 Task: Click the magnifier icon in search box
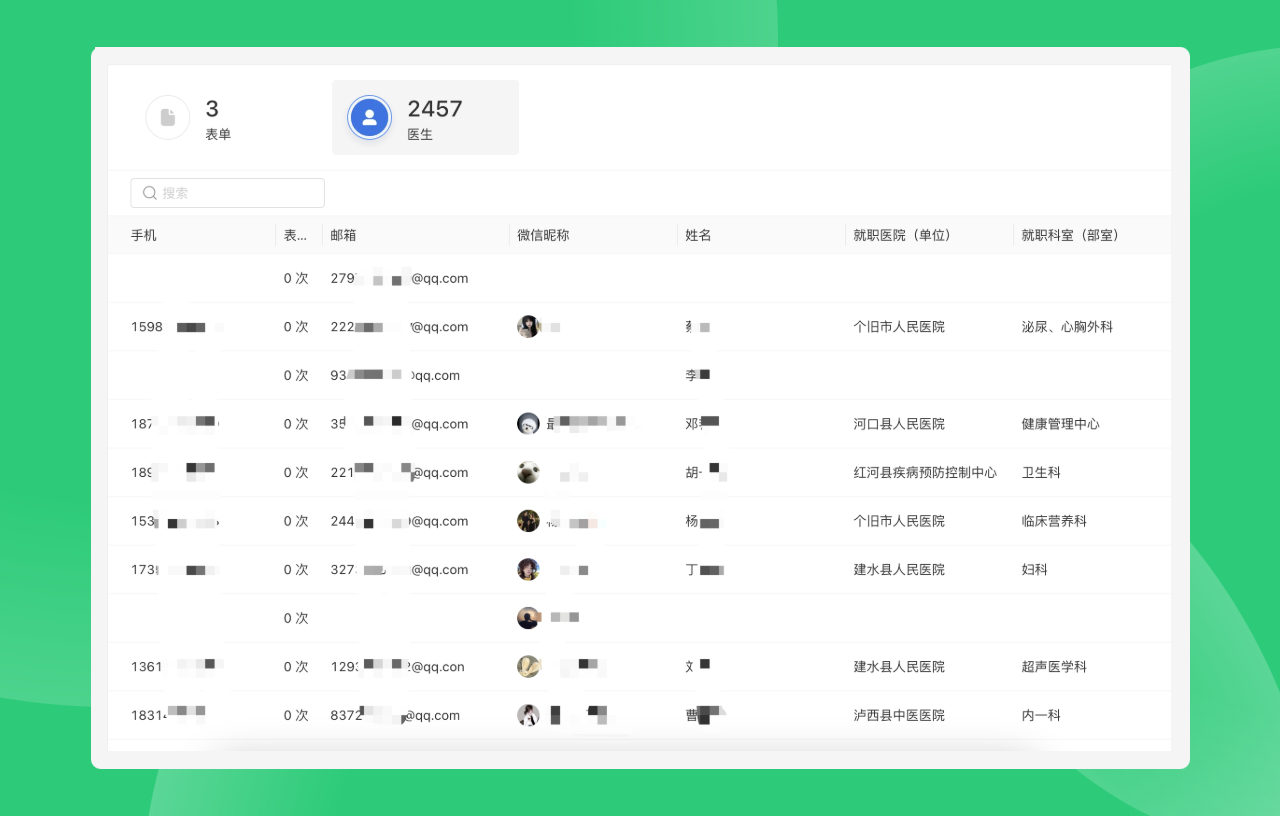[x=150, y=193]
